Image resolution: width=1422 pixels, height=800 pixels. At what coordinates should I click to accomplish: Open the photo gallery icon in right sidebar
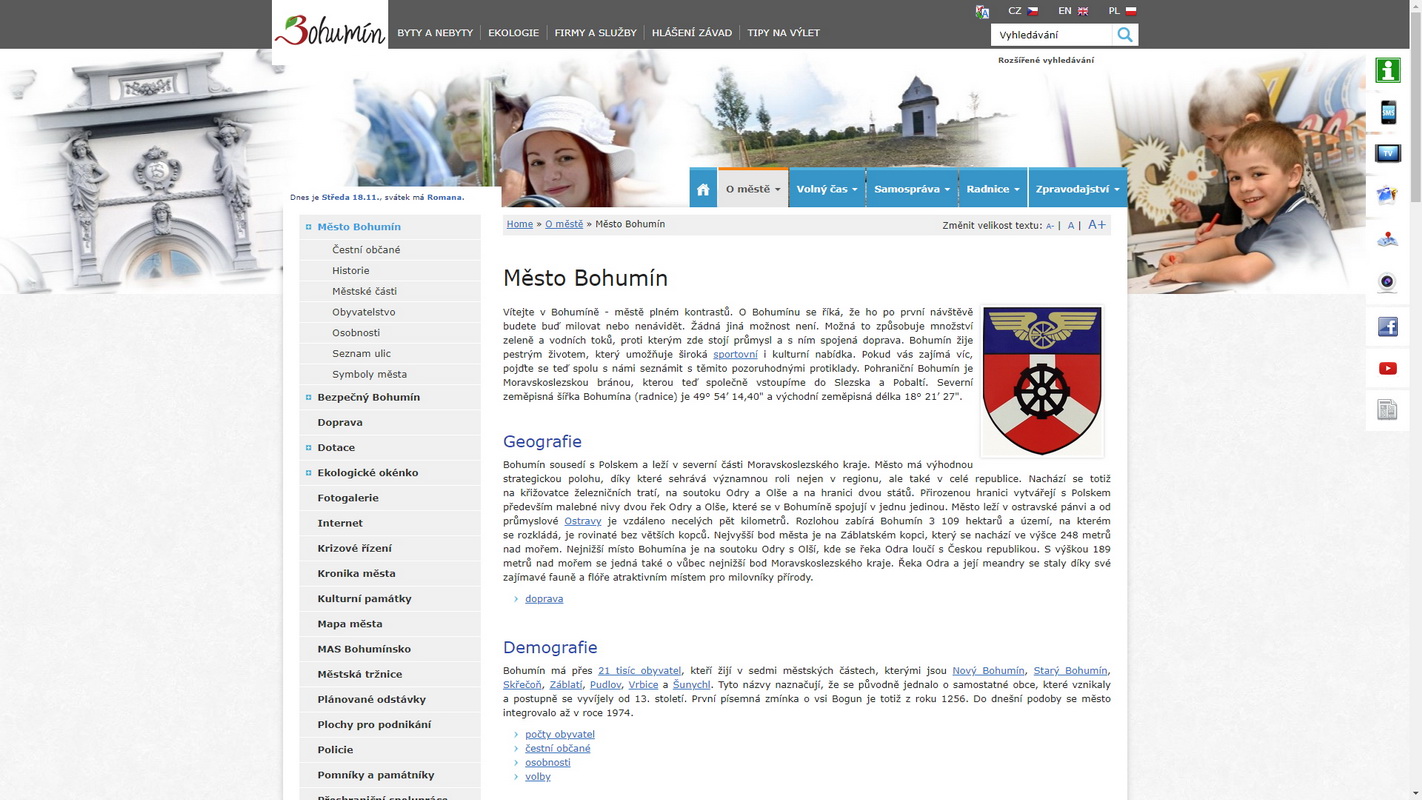1387,195
